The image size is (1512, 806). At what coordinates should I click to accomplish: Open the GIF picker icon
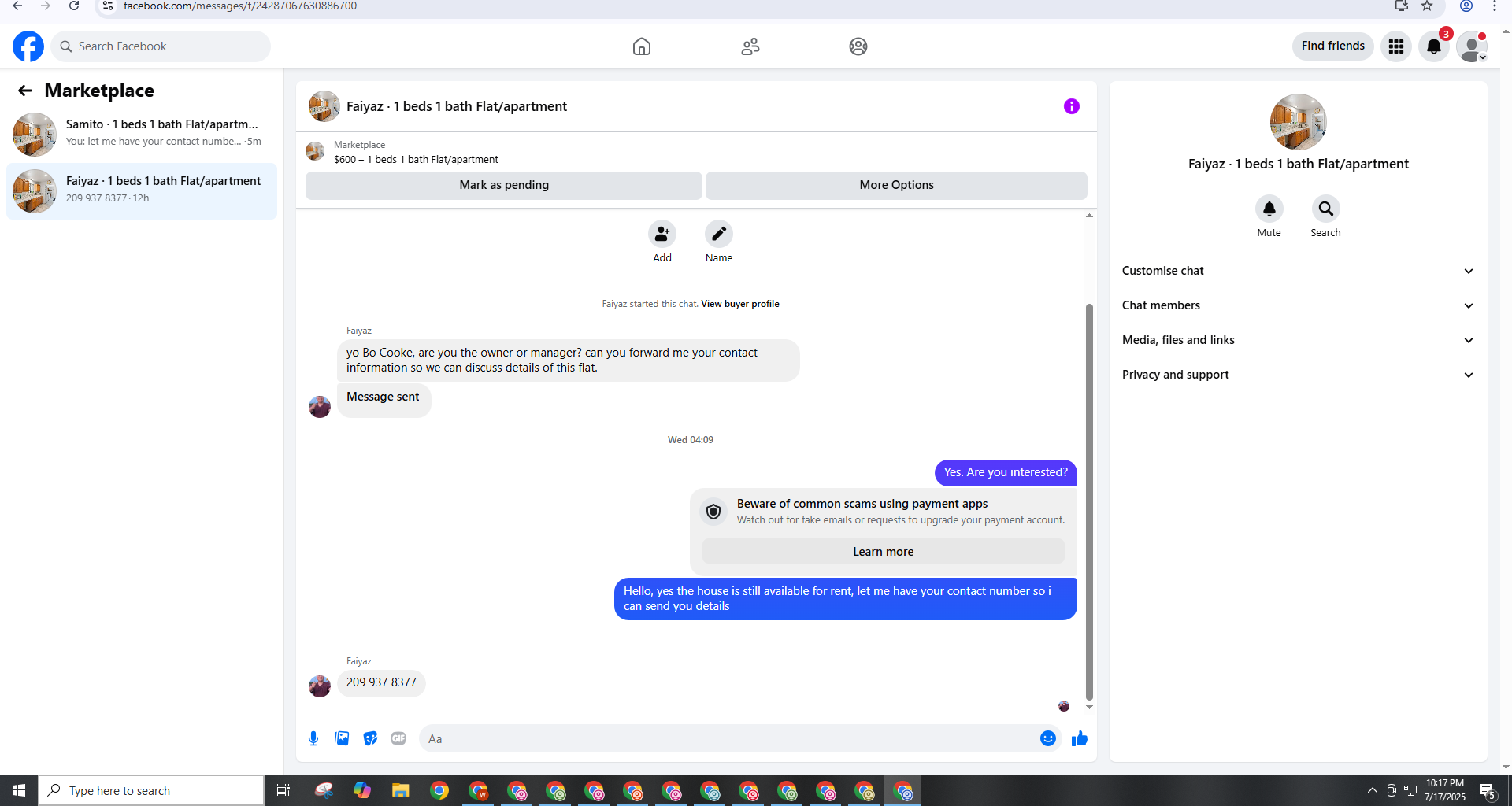click(x=398, y=738)
